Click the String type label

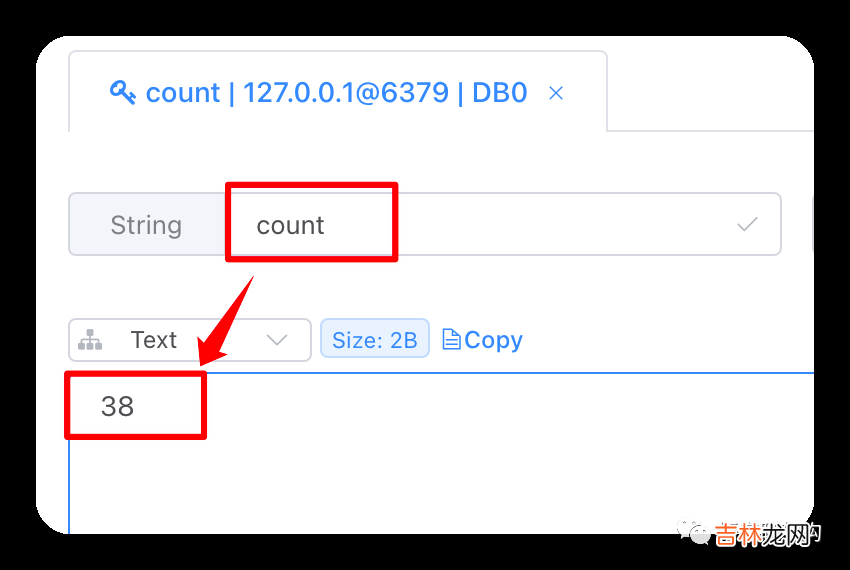pos(146,225)
